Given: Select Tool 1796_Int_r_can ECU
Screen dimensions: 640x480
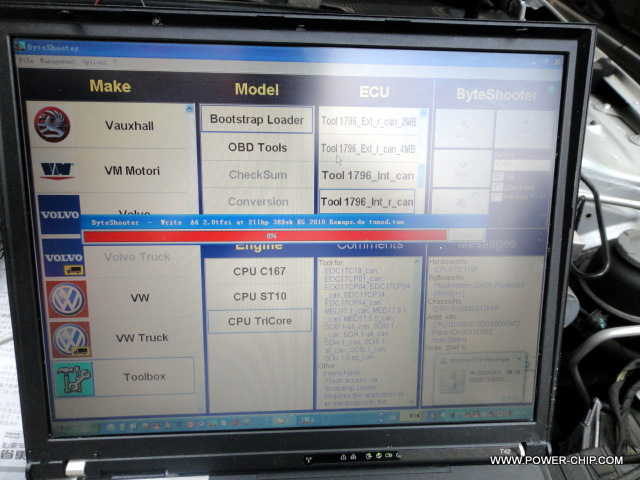Looking at the screenshot, I should tap(367, 202).
